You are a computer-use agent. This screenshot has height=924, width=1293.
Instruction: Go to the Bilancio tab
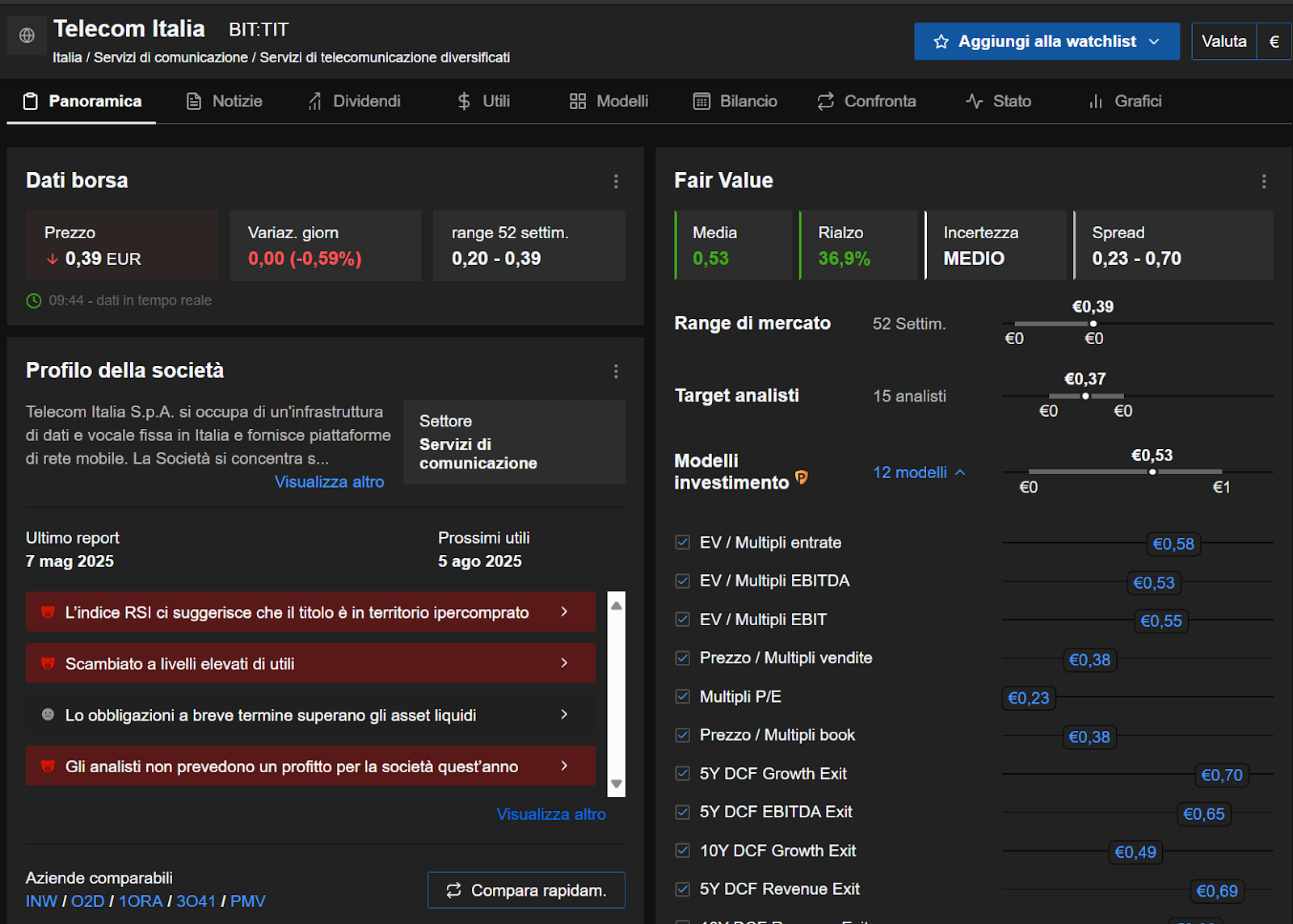click(735, 101)
